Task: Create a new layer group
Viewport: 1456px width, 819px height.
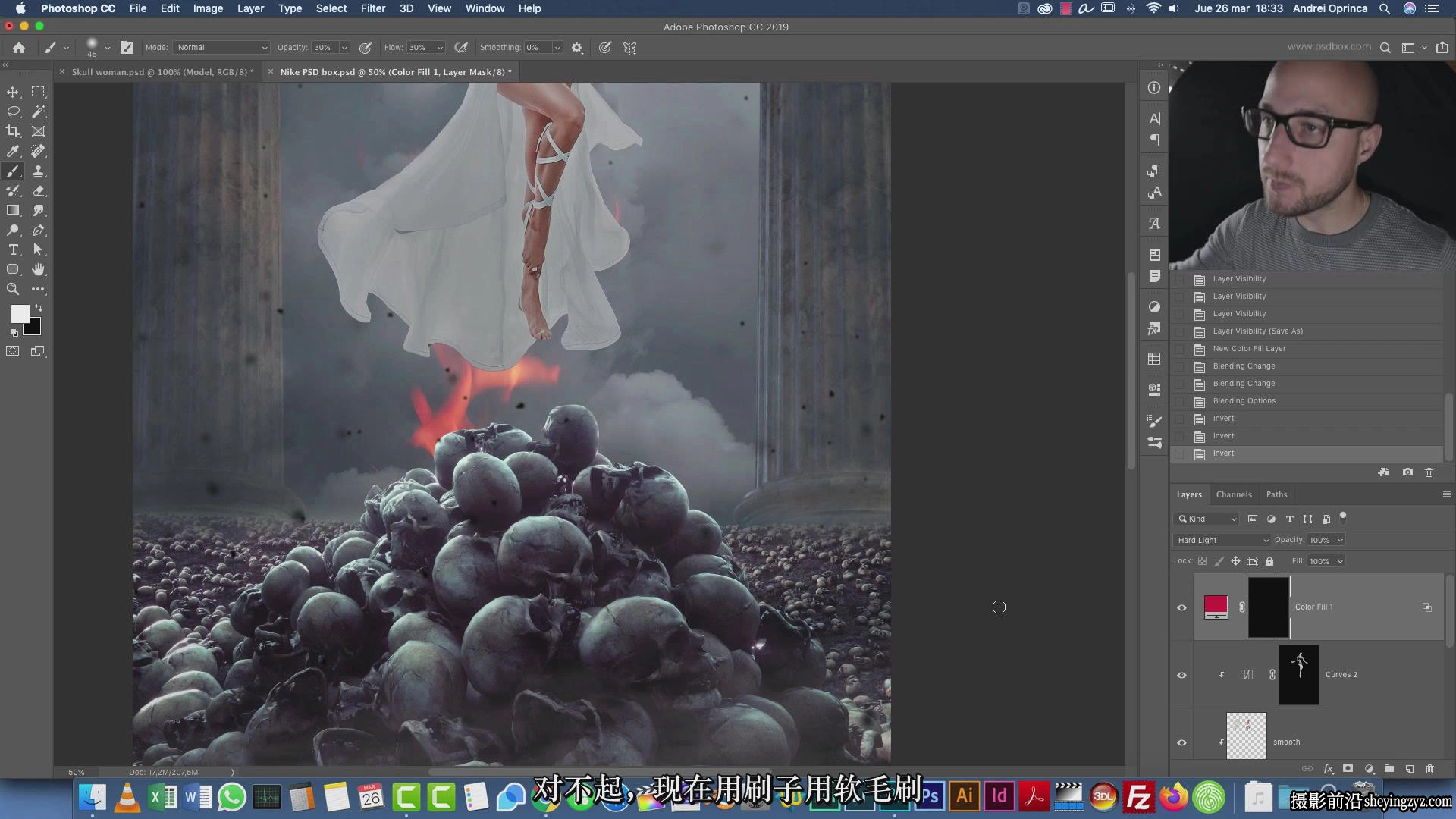Action: point(1389,768)
